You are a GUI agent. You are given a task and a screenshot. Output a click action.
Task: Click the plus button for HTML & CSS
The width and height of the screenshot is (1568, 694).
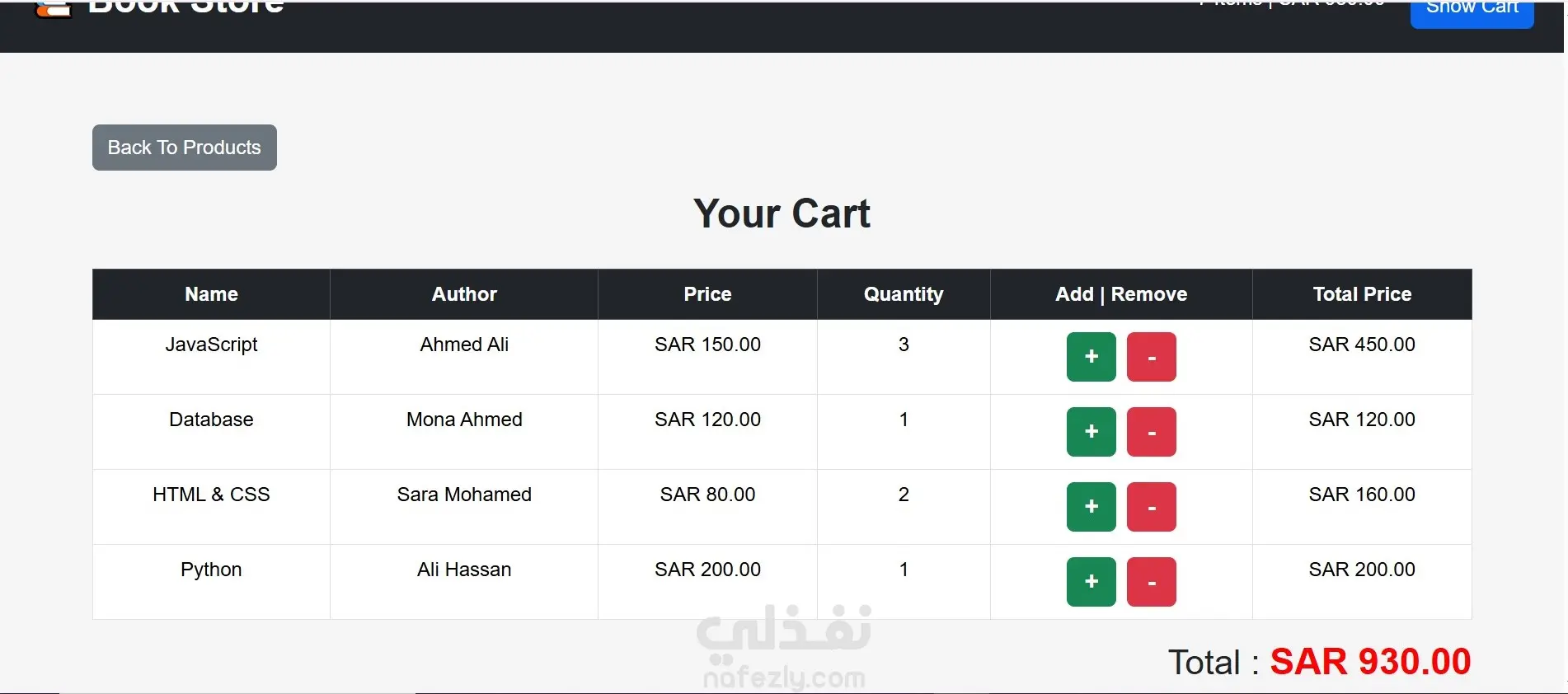click(1091, 507)
